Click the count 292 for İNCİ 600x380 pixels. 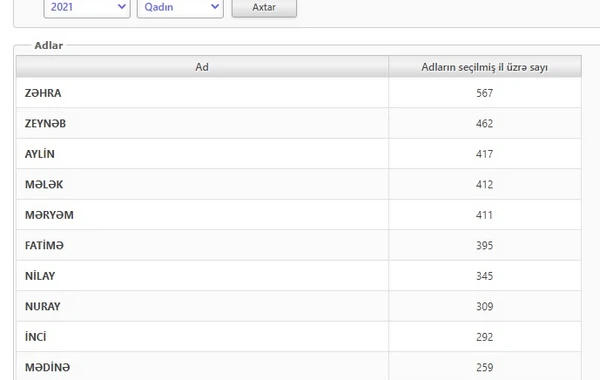[484, 337]
